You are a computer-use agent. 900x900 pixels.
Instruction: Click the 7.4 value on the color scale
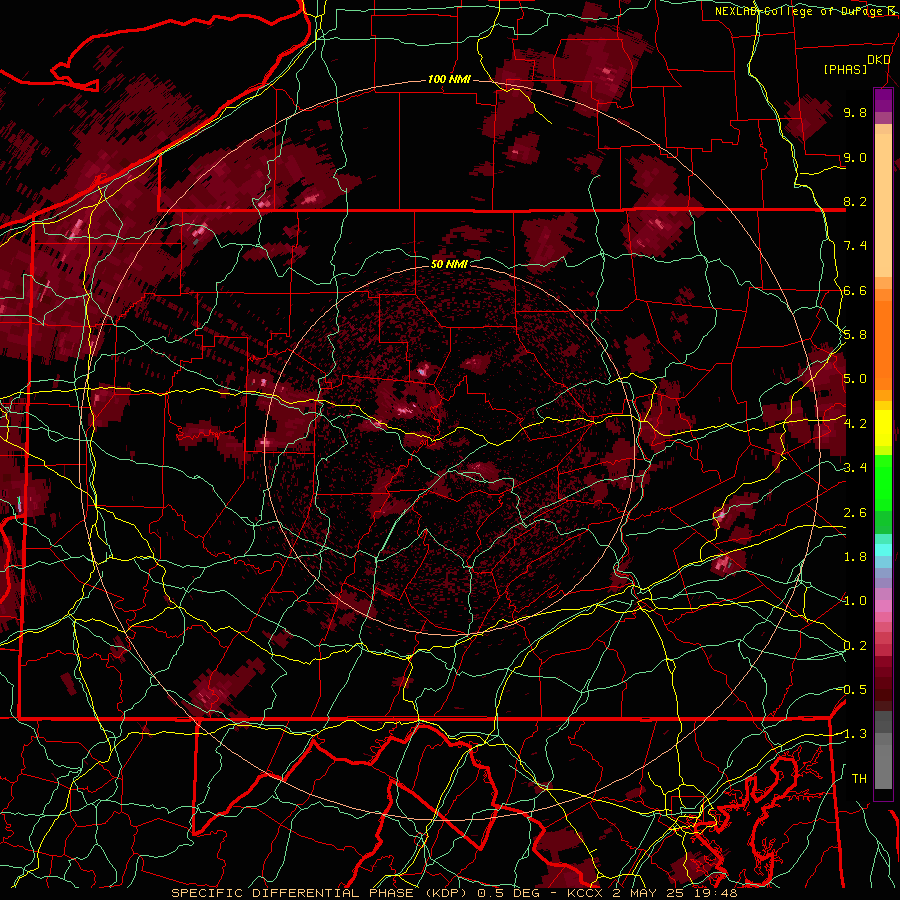pos(855,246)
